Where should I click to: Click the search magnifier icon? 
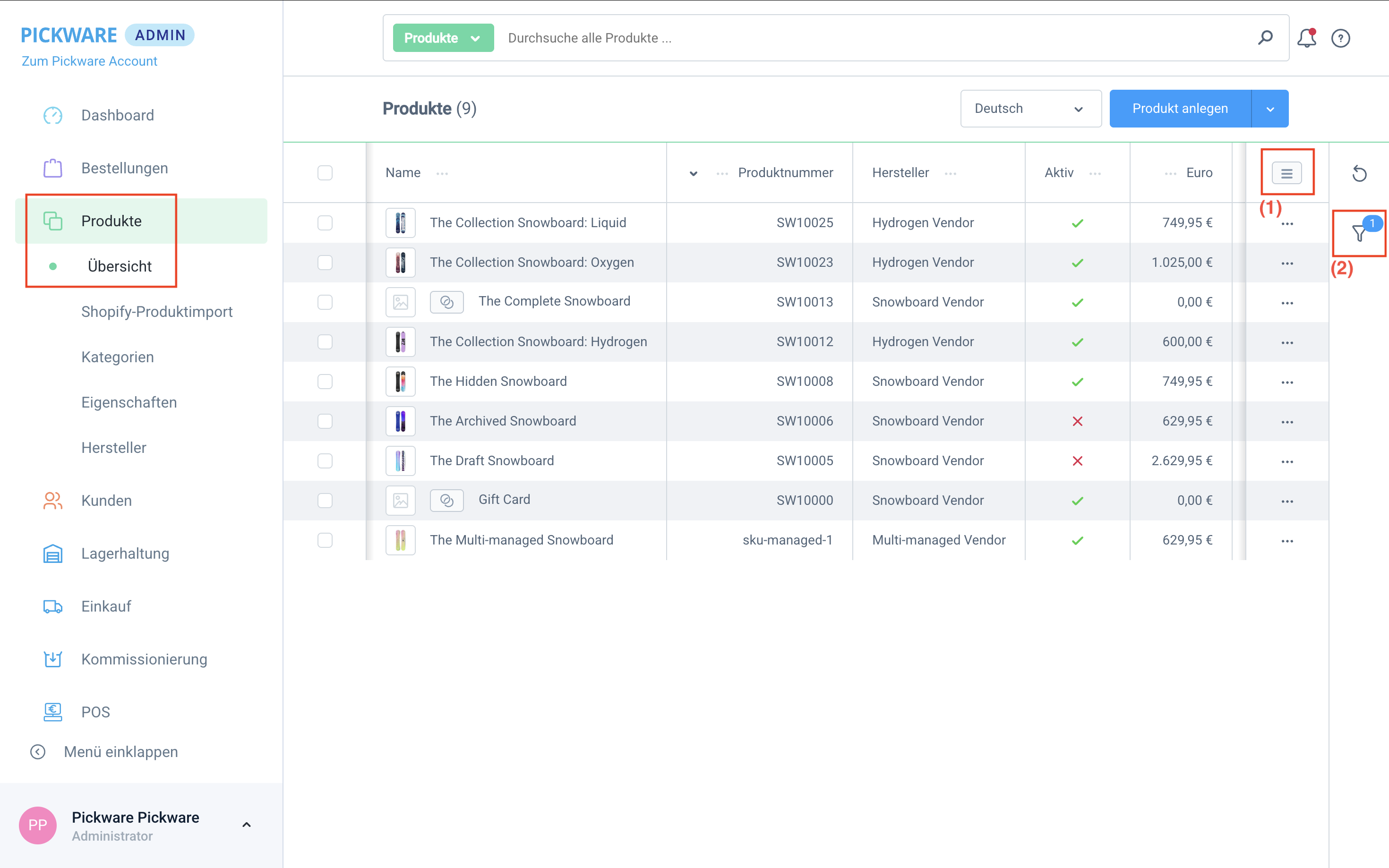[x=1265, y=38]
